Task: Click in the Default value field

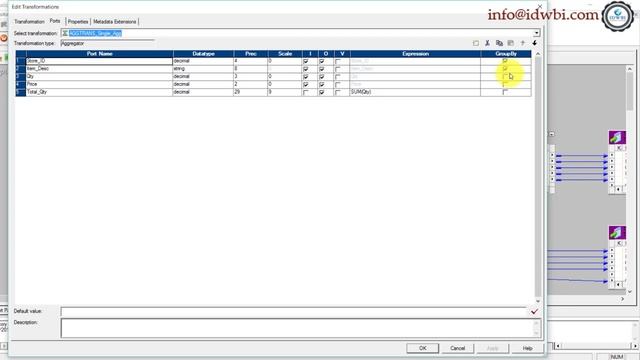Action: tap(294, 312)
